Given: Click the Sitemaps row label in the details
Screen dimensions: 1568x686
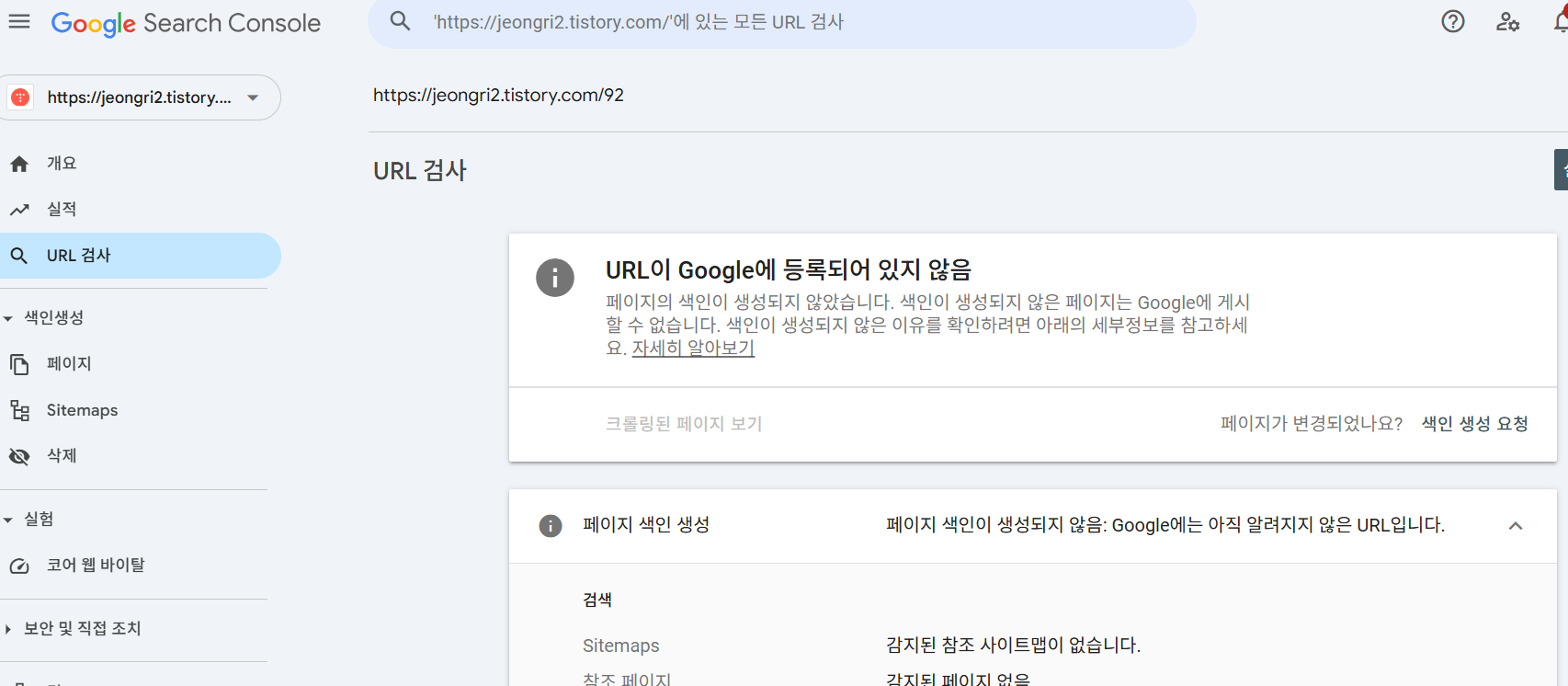Looking at the screenshot, I should coord(621,646).
